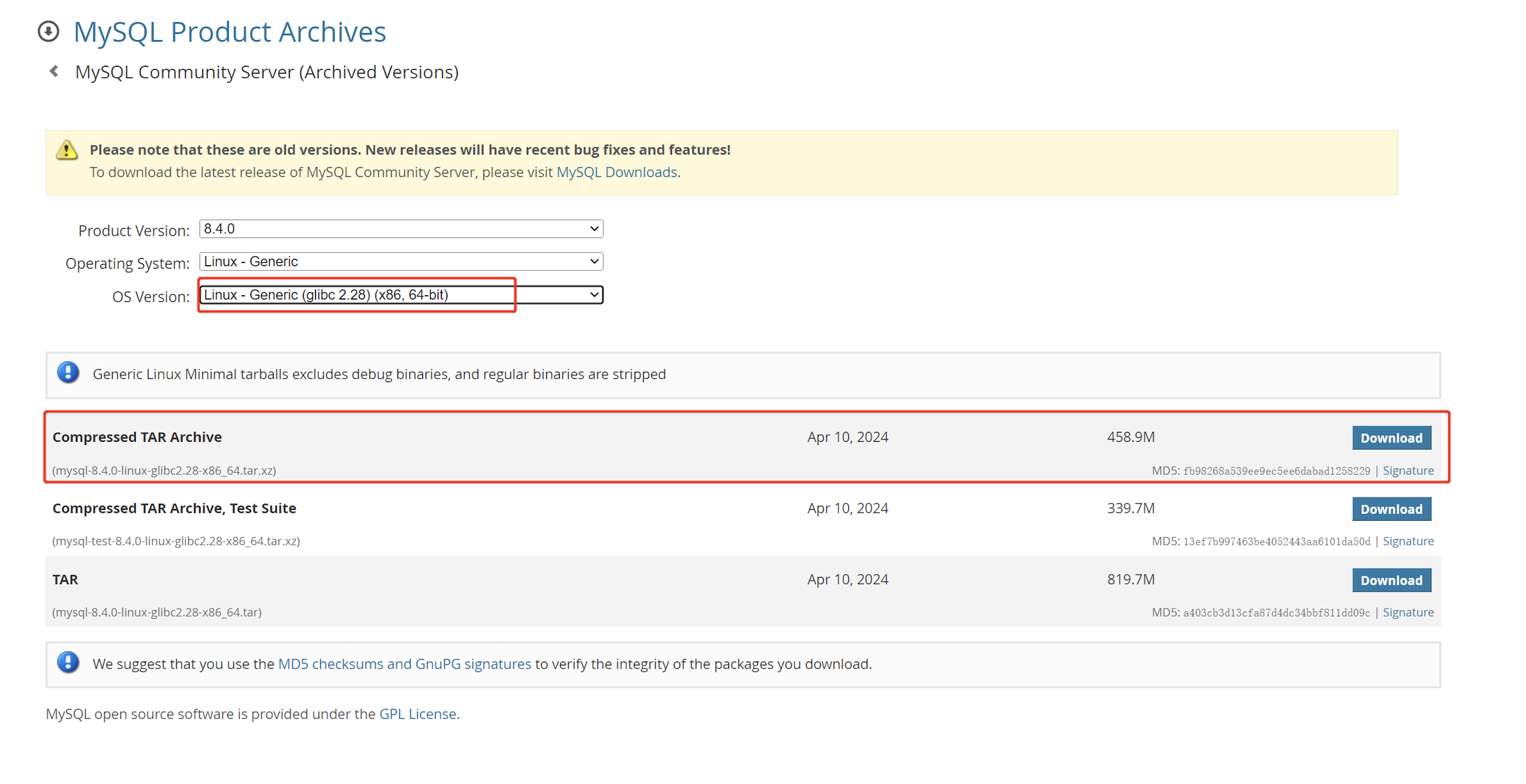Click the MD5 hash fb98268a539ee9ec5ee6dabad1258229
This screenshot has height=784, width=1526.
(x=1277, y=471)
